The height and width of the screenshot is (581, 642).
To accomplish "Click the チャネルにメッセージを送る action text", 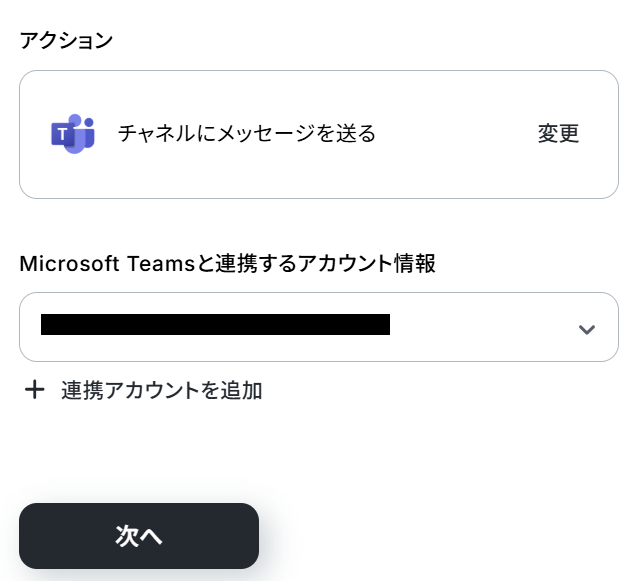I will pyautogui.click(x=247, y=134).
